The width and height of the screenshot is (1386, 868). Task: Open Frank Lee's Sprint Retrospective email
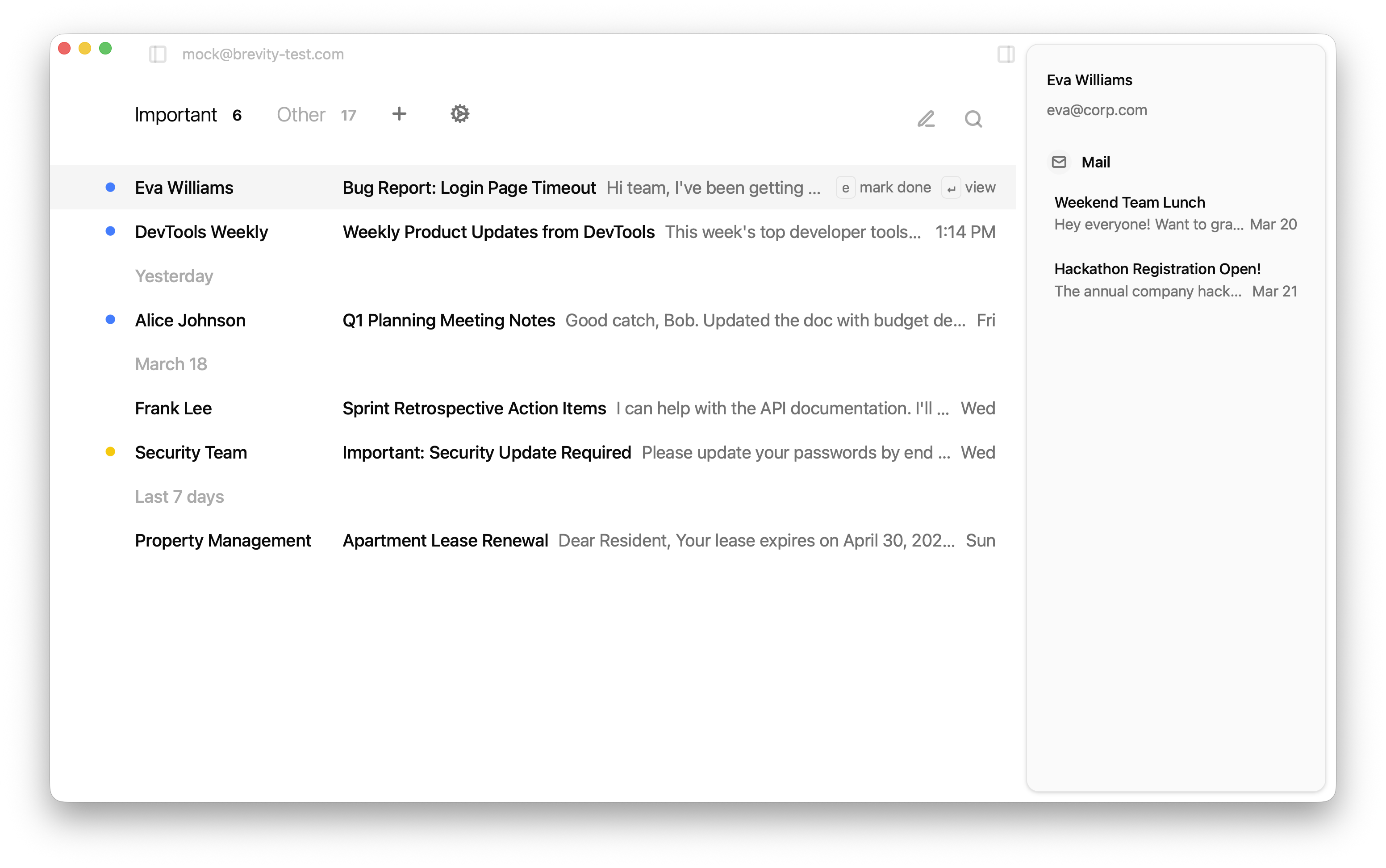(x=475, y=408)
